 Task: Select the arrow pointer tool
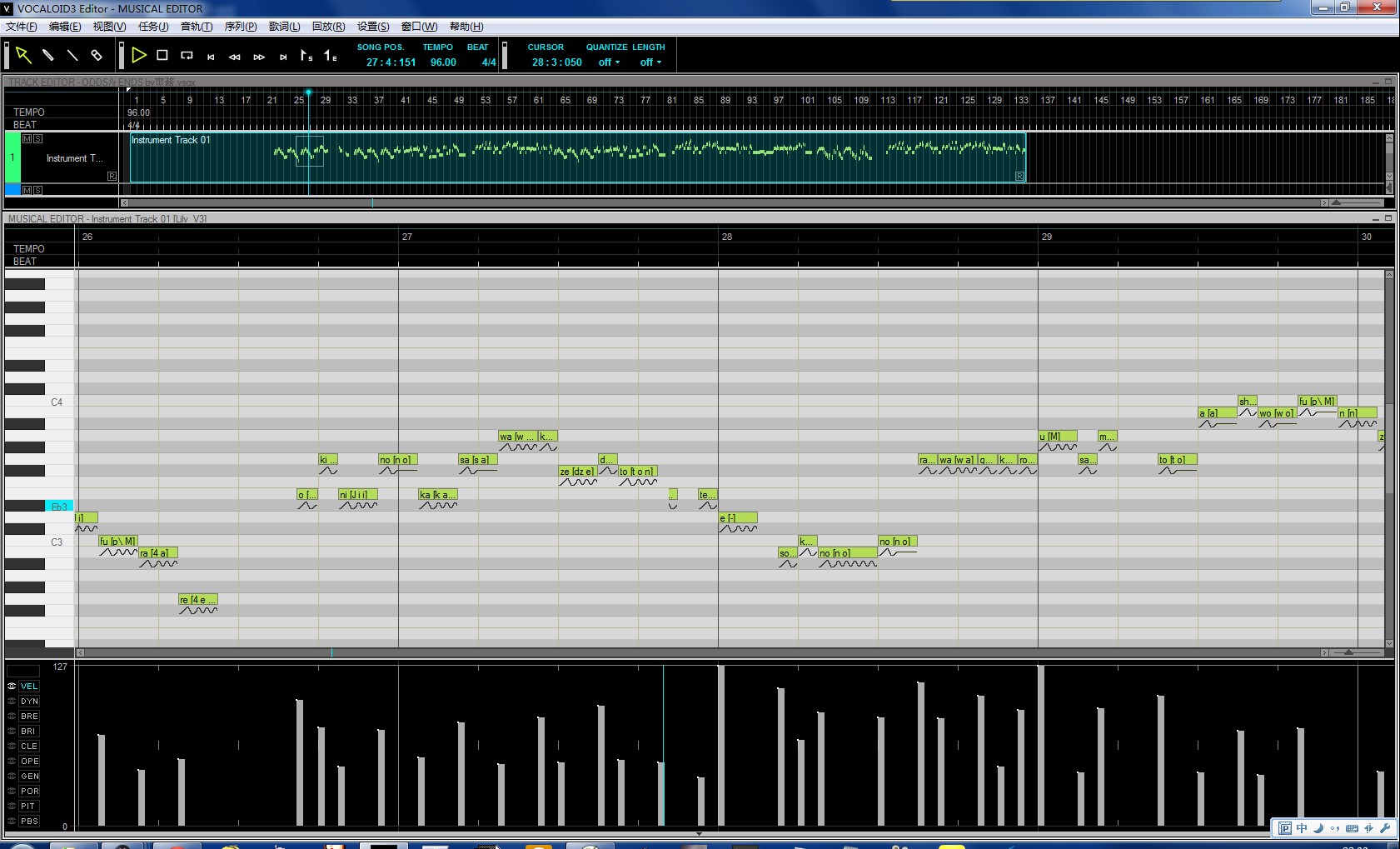click(x=23, y=56)
